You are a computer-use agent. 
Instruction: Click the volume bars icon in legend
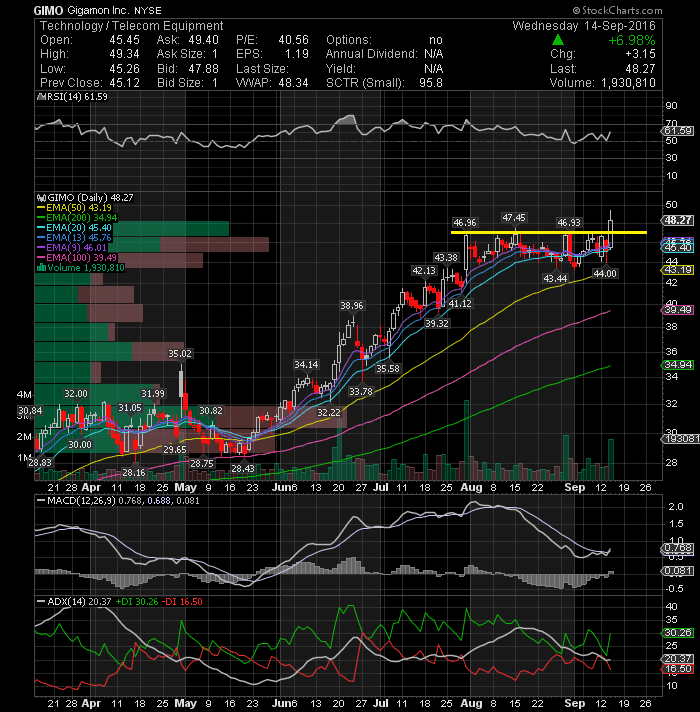click(41, 268)
